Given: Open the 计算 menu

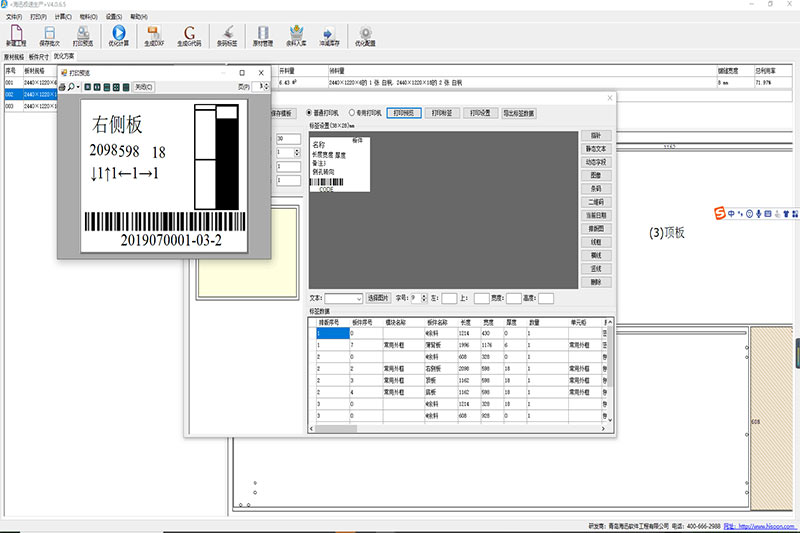Looking at the screenshot, I should click(x=62, y=17).
